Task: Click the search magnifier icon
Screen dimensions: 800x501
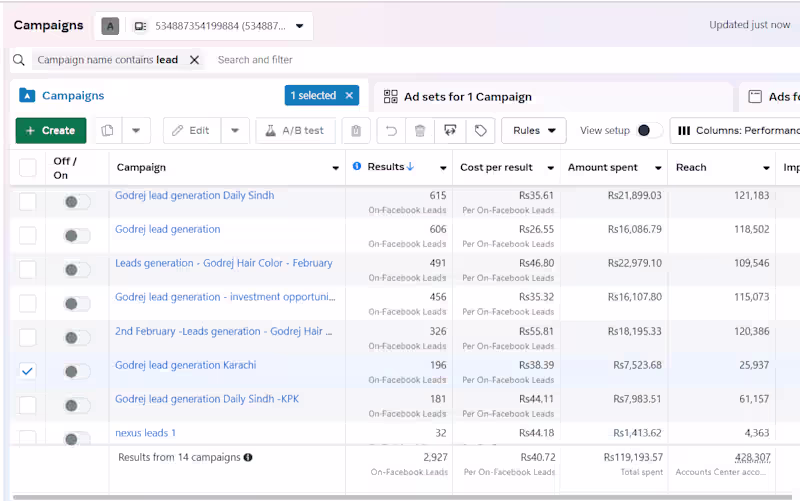Action: pos(18,60)
